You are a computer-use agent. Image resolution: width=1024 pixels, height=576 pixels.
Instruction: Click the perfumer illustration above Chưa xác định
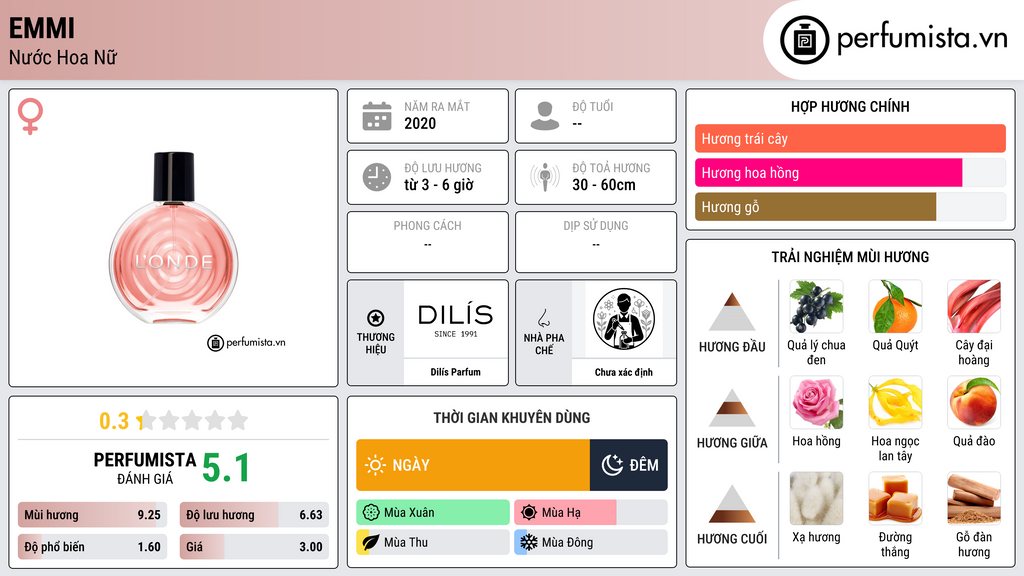coord(624,320)
